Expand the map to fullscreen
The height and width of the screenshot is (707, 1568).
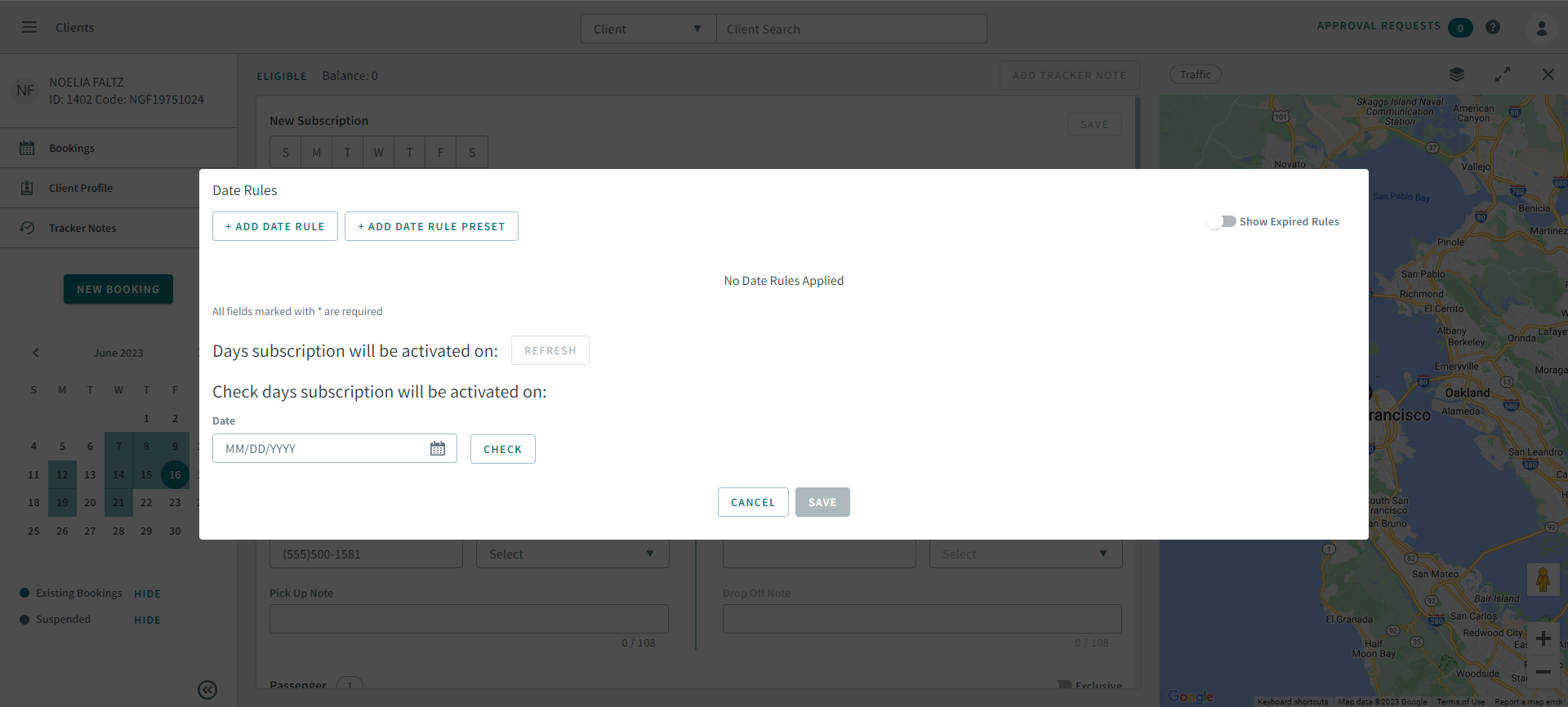point(1503,74)
